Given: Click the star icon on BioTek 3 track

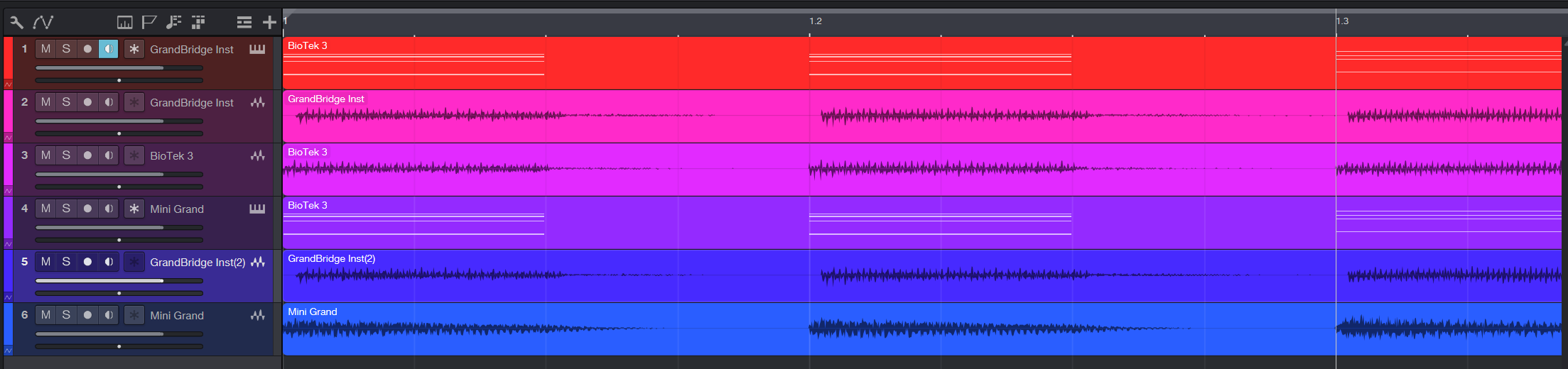Looking at the screenshot, I should pyautogui.click(x=134, y=155).
